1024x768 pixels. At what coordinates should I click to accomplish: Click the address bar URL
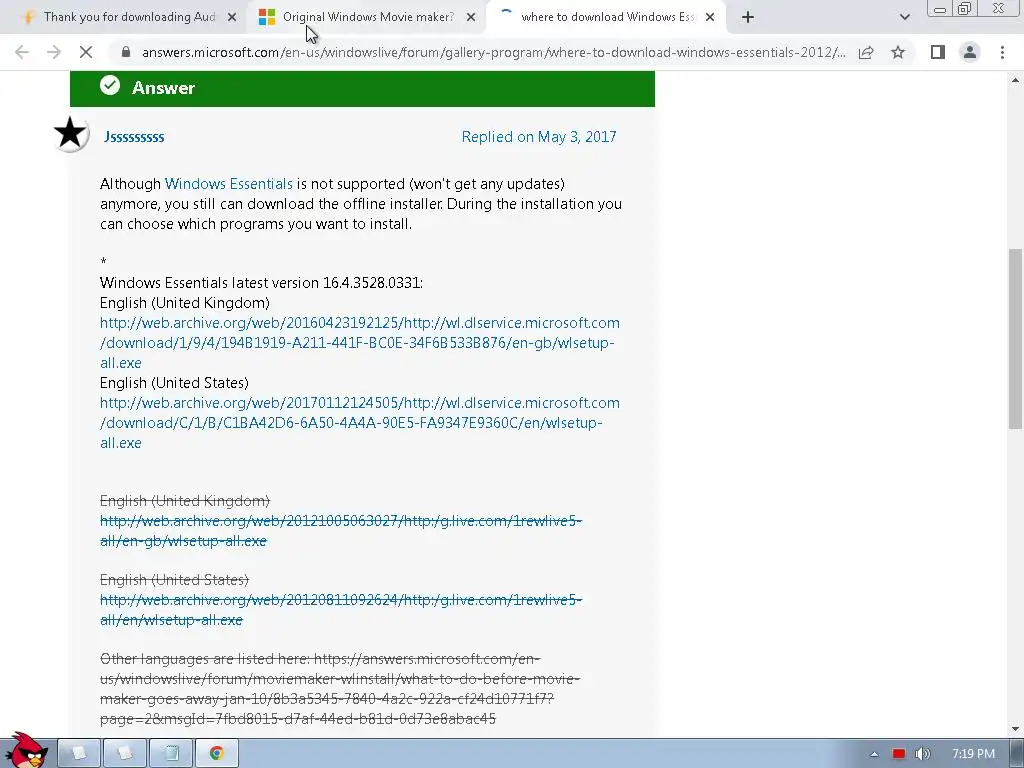(x=493, y=52)
